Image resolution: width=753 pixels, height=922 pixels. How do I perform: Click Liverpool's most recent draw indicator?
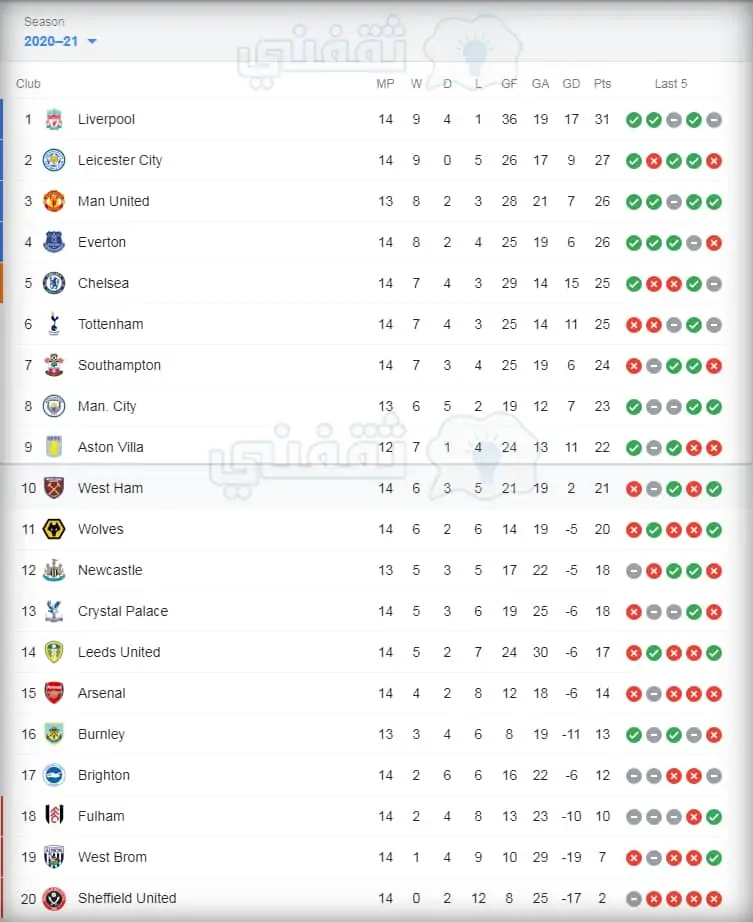click(x=714, y=120)
